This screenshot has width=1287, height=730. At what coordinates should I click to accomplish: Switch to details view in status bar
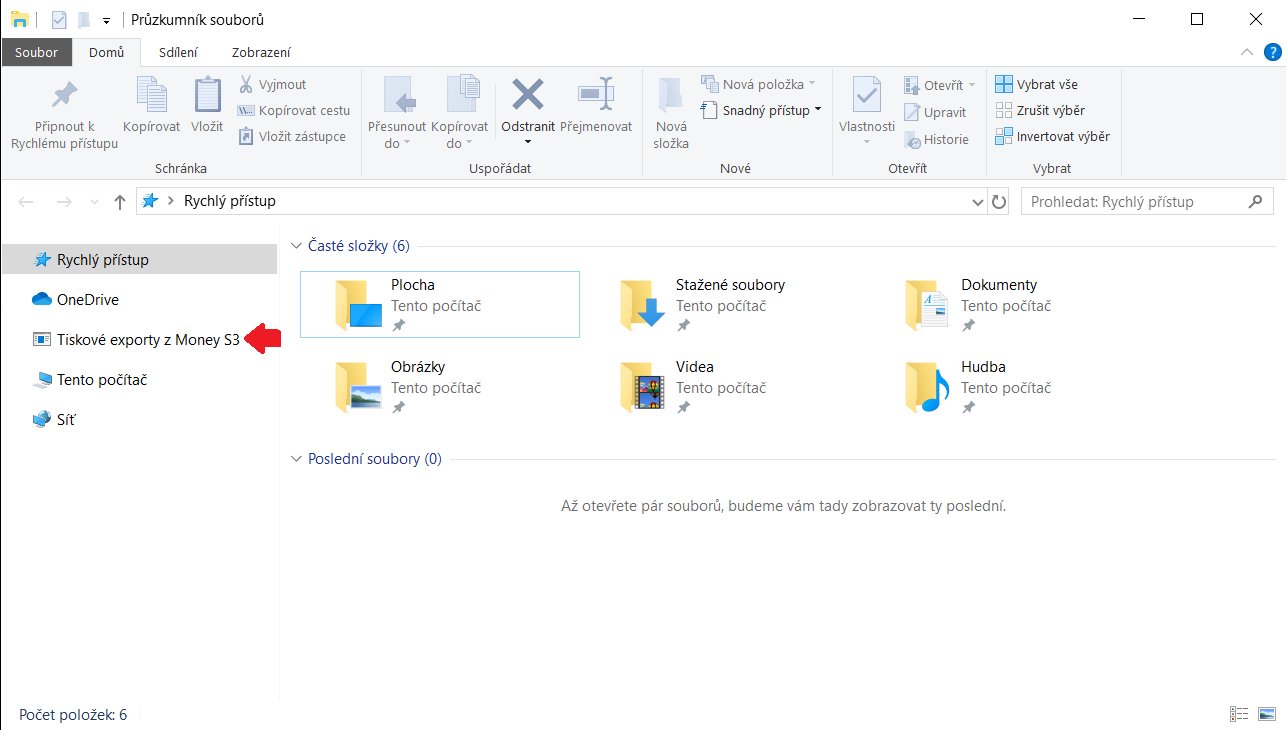click(1240, 714)
